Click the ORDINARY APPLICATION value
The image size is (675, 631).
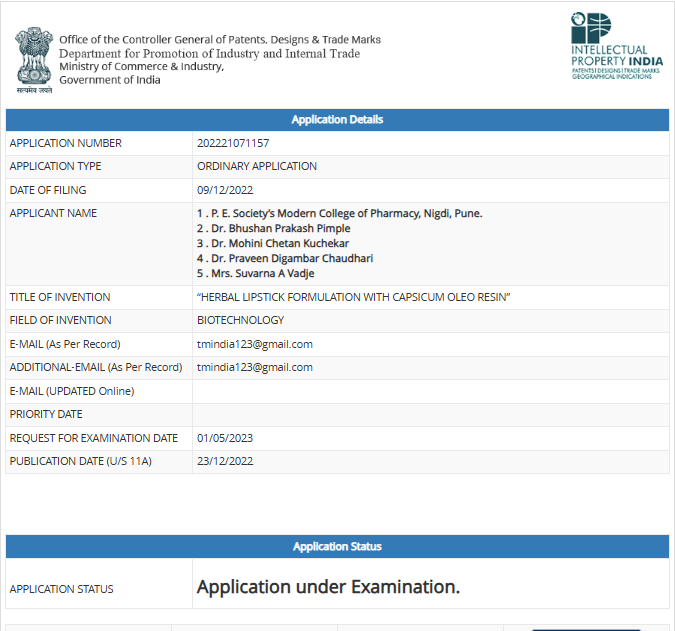click(x=257, y=166)
